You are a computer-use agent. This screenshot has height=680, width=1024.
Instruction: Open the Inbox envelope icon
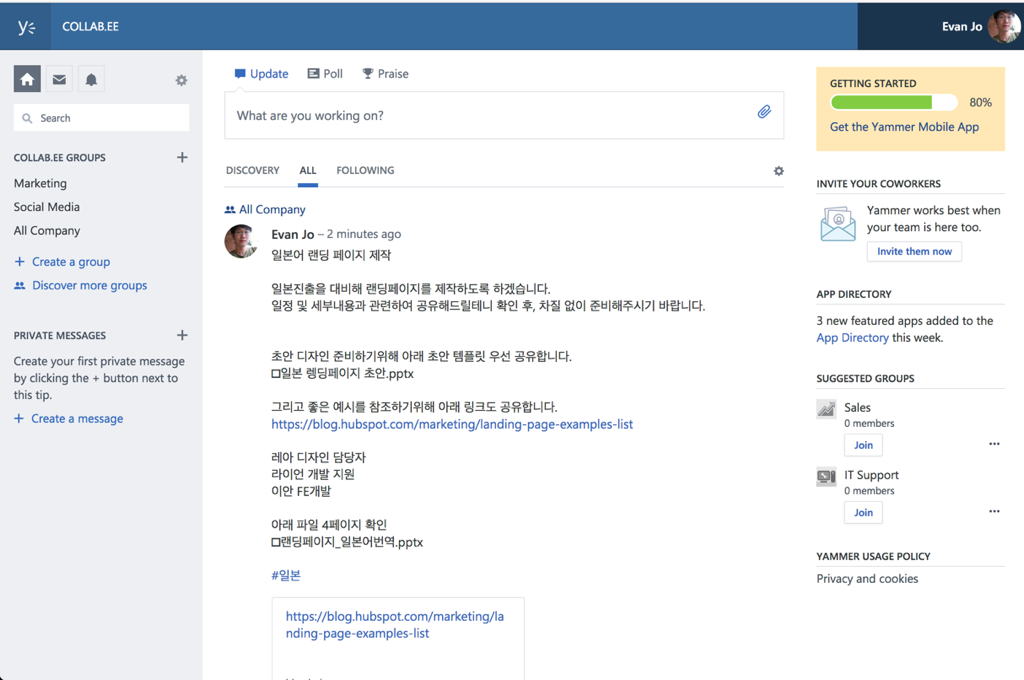59,80
